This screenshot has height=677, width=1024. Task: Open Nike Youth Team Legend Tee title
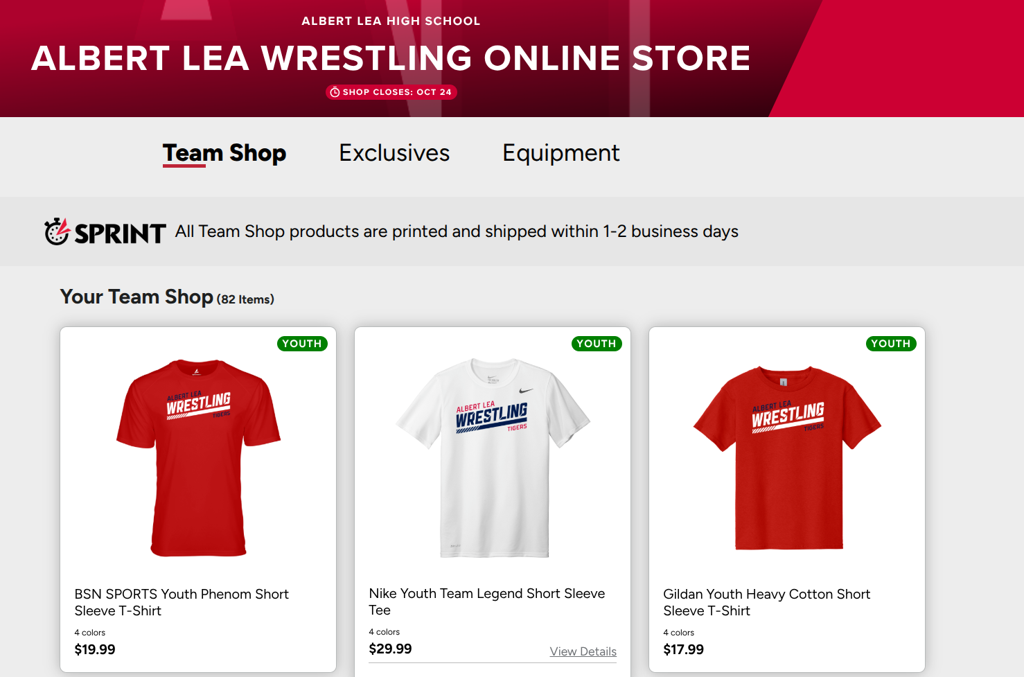[x=486, y=601]
